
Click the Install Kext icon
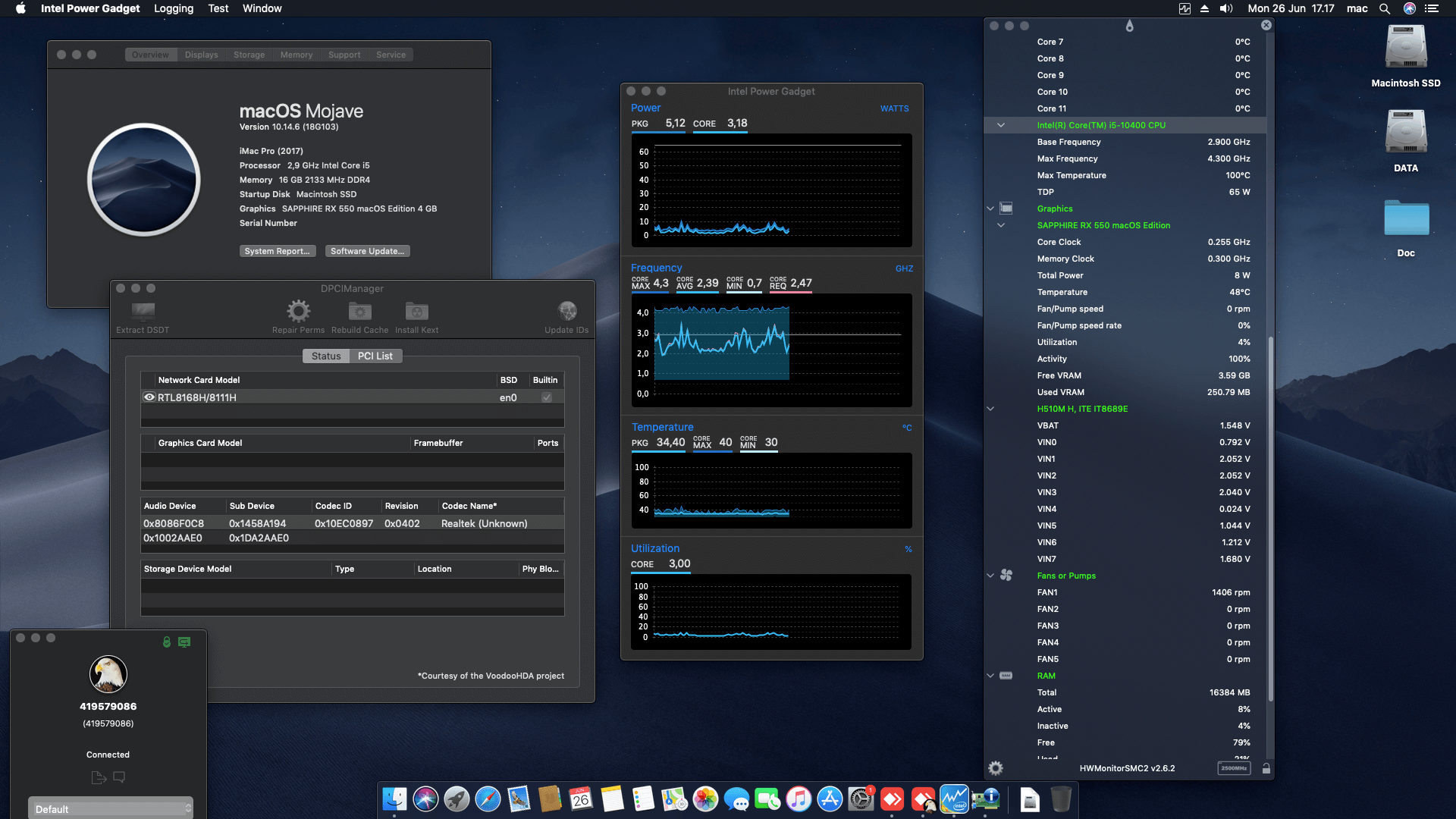pos(416,311)
